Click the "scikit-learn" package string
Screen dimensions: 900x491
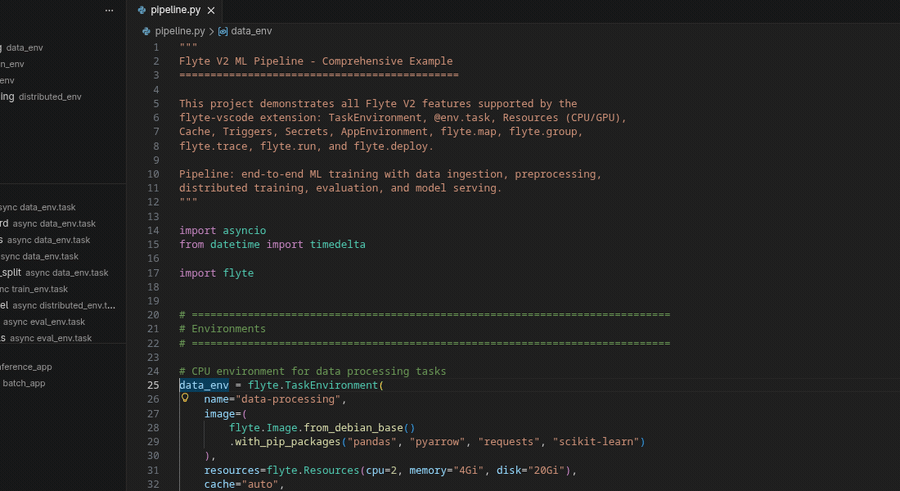pos(596,442)
